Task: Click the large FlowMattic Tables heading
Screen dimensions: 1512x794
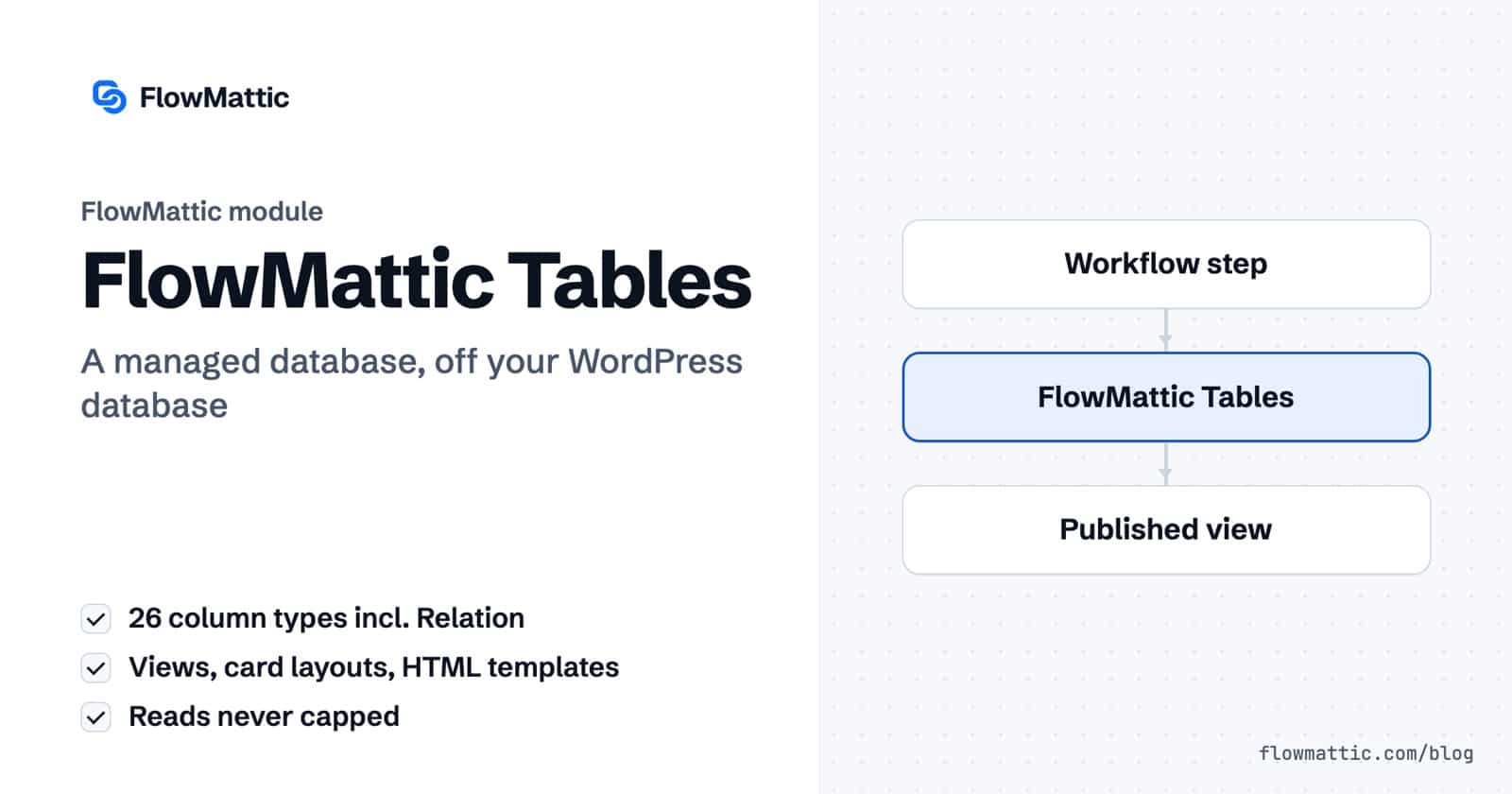Action: pos(417,281)
